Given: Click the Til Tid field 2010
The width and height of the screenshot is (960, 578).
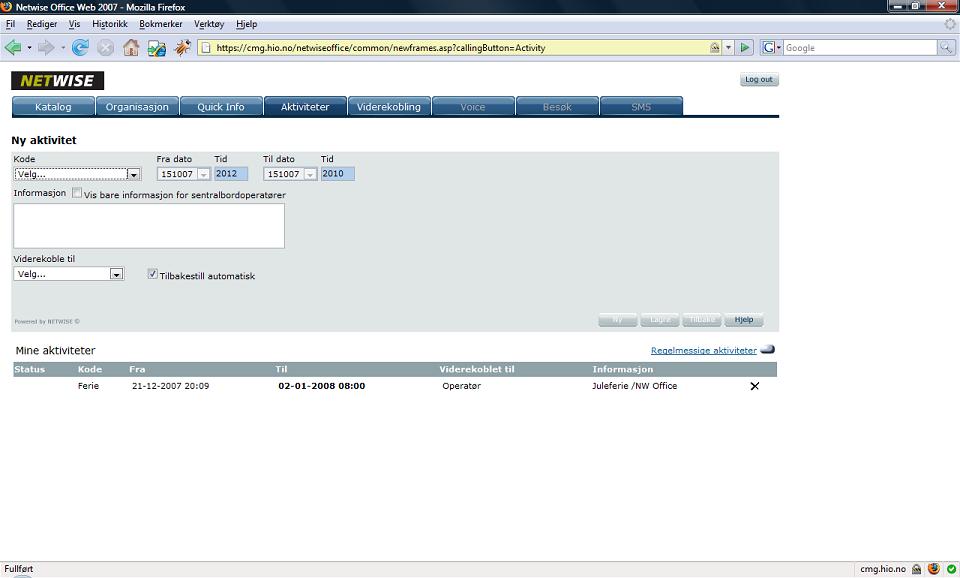Looking at the screenshot, I should coord(337,174).
